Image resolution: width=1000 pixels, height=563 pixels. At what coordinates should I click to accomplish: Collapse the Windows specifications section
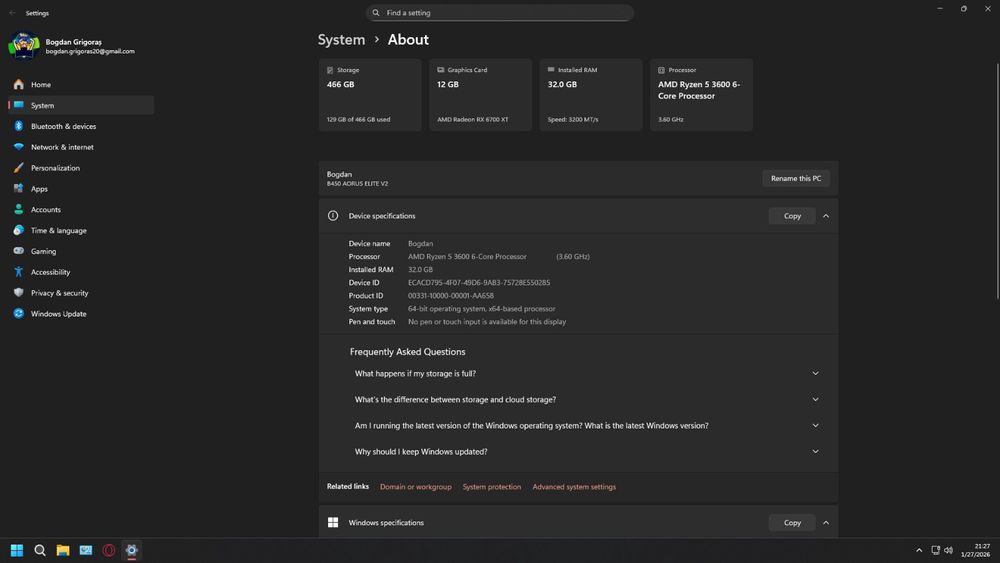point(826,523)
